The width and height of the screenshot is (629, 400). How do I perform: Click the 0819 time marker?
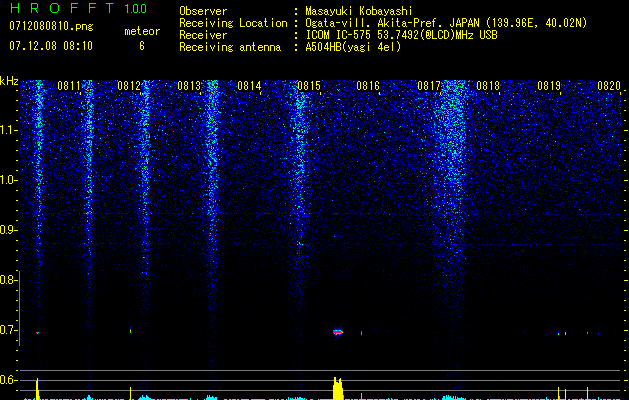point(549,85)
